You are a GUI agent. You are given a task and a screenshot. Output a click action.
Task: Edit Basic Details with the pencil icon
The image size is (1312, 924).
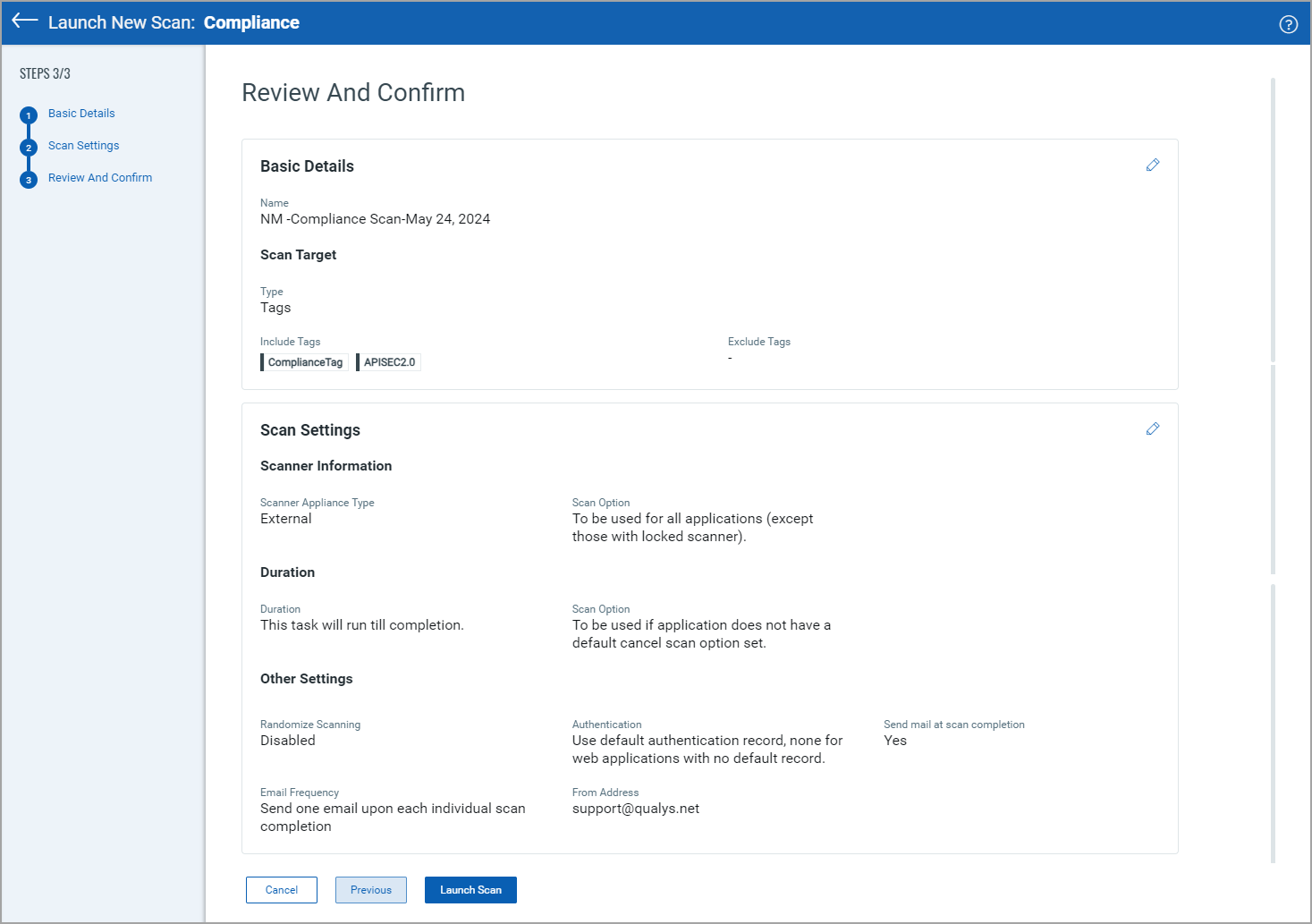[1153, 165]
